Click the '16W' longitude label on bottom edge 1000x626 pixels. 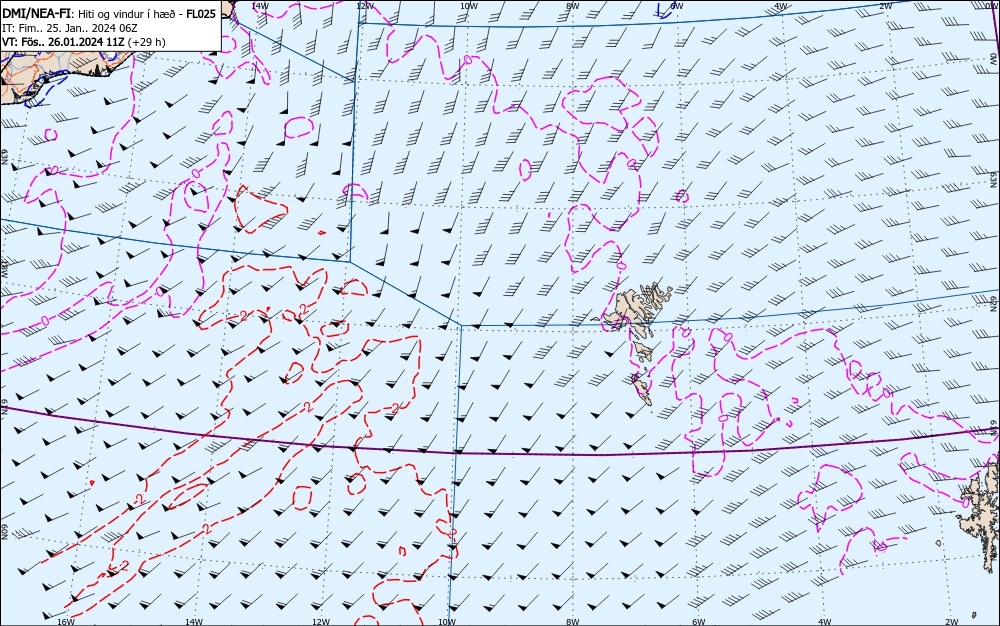(66, 622)
